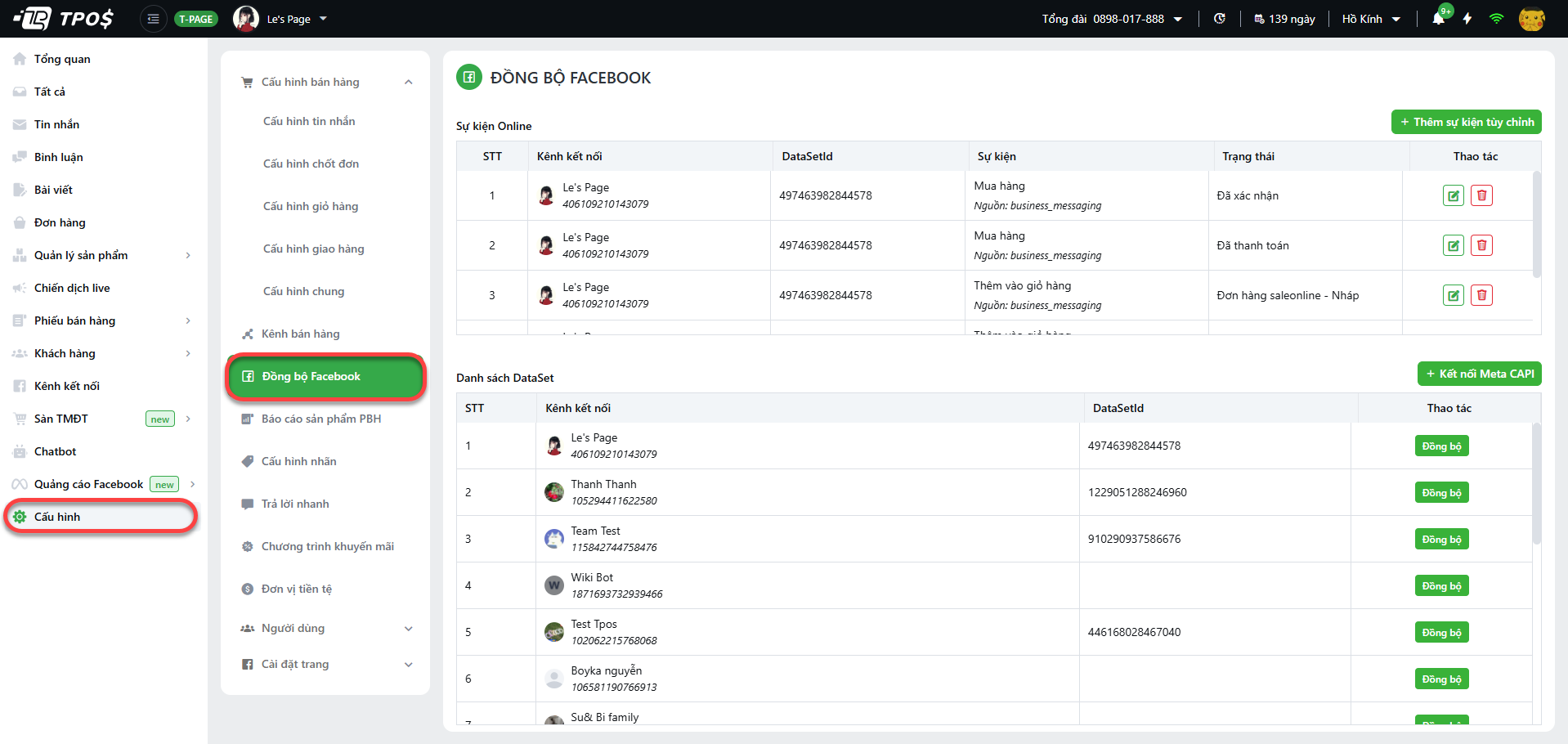
Task: Click the Danh sách DataSet table scrollbar
Action: coord(1537,484)
